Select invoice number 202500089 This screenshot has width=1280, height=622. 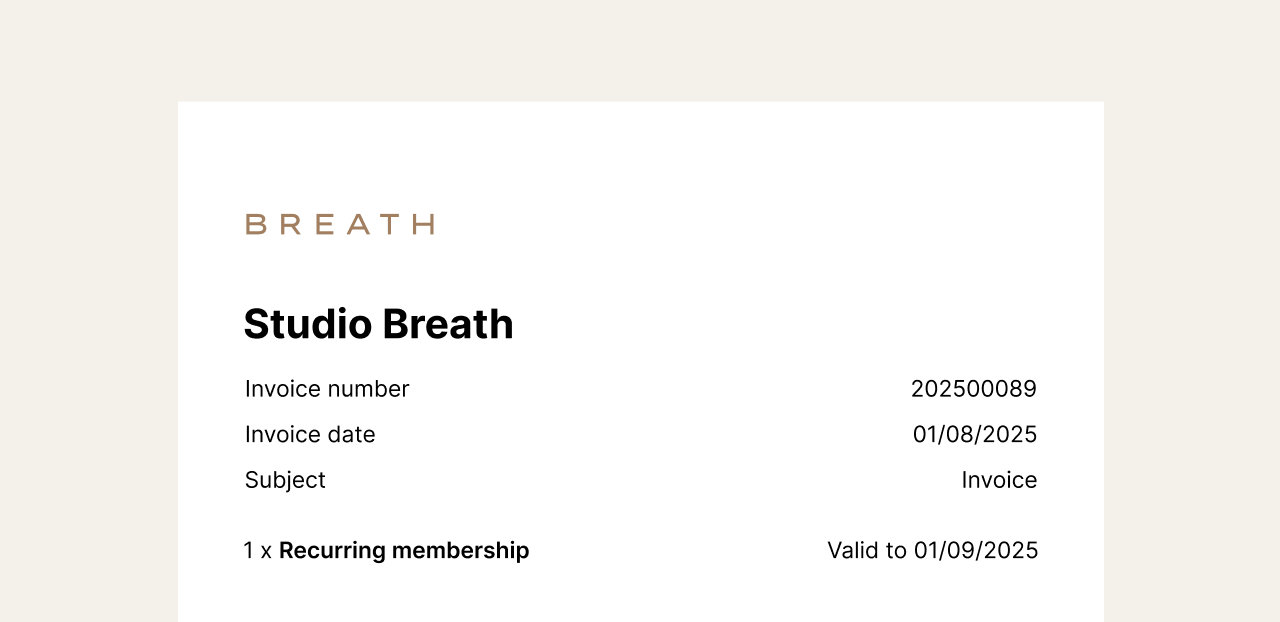click(x=974, y=389)
